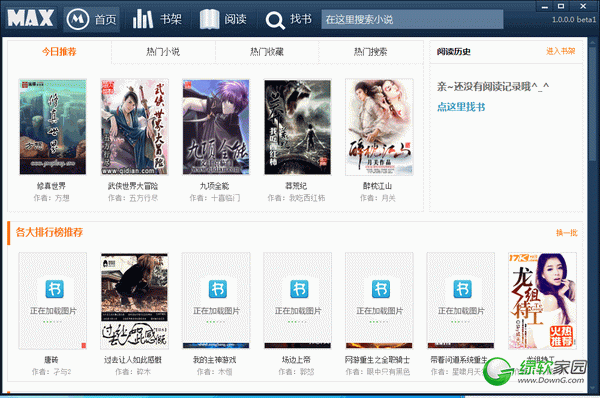600x398 pixels.
Task: Open the 龙组特工 book cover
Action: click(x=542, y=301)
